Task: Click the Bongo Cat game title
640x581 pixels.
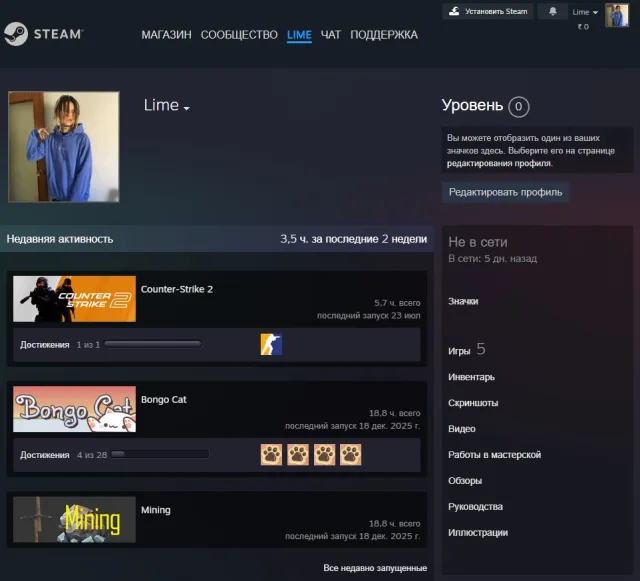Action: (164, 399)
